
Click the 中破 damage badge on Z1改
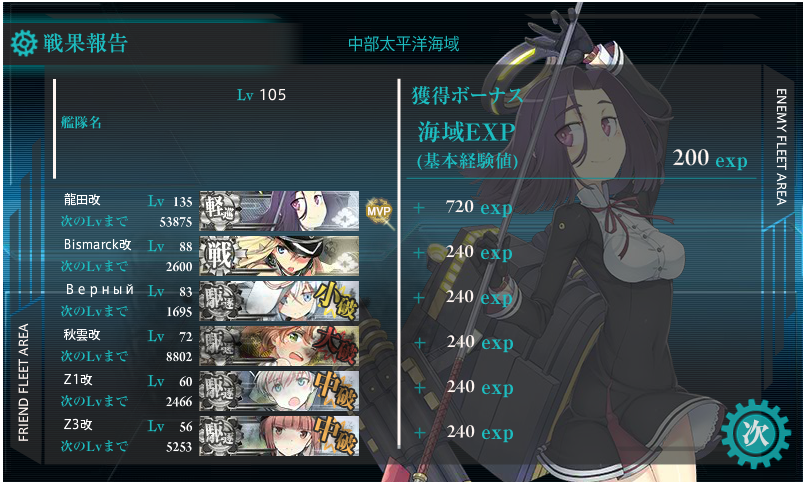[x=337, y=391]
